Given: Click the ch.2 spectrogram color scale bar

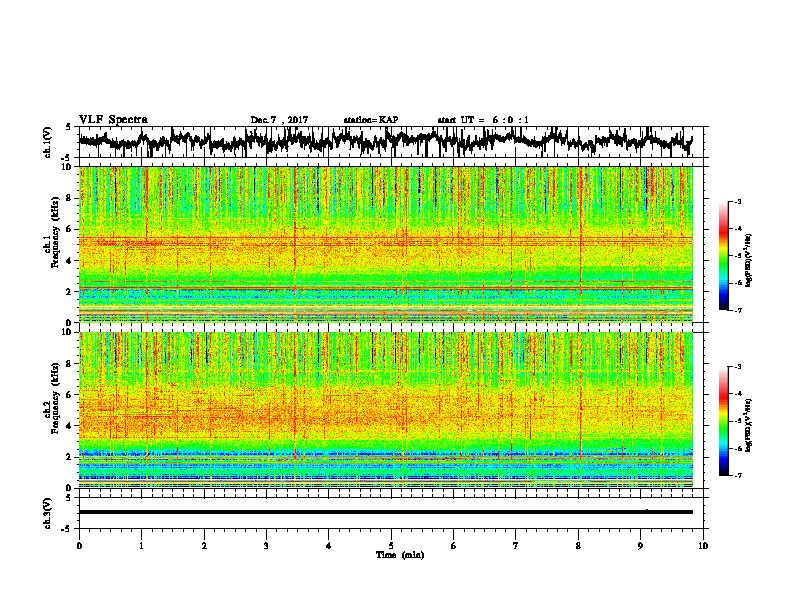Looking at the screenshot, I should 723,421.
